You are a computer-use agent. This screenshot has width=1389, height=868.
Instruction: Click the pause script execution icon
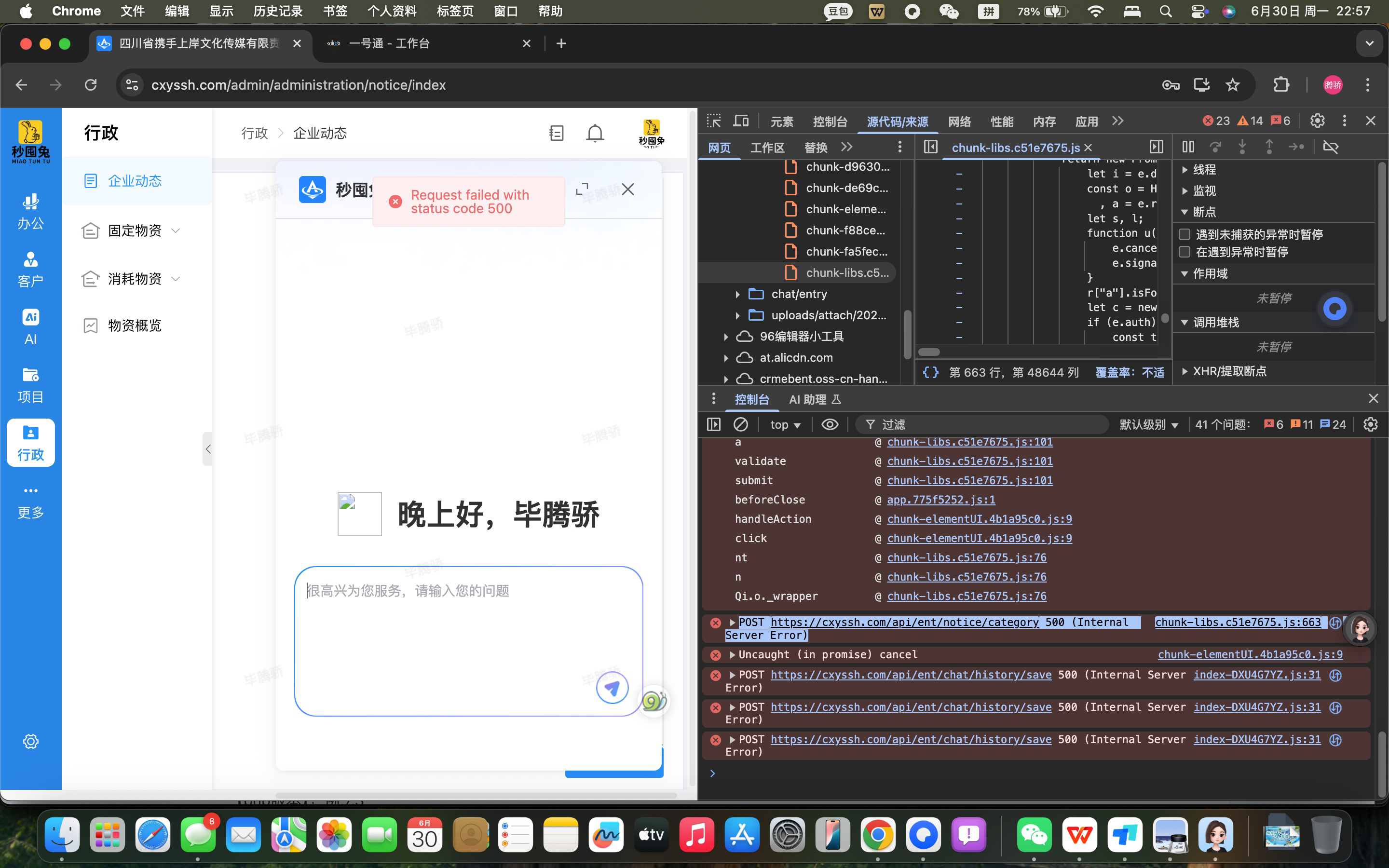(1188, 147)
